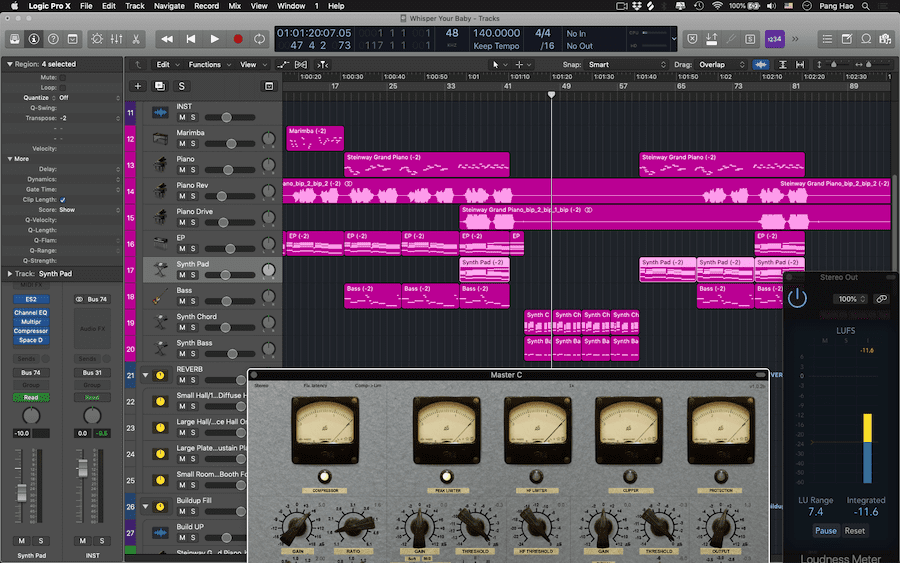Show the Toolbar
900x563 pixels.
click(x=72, y=39)
